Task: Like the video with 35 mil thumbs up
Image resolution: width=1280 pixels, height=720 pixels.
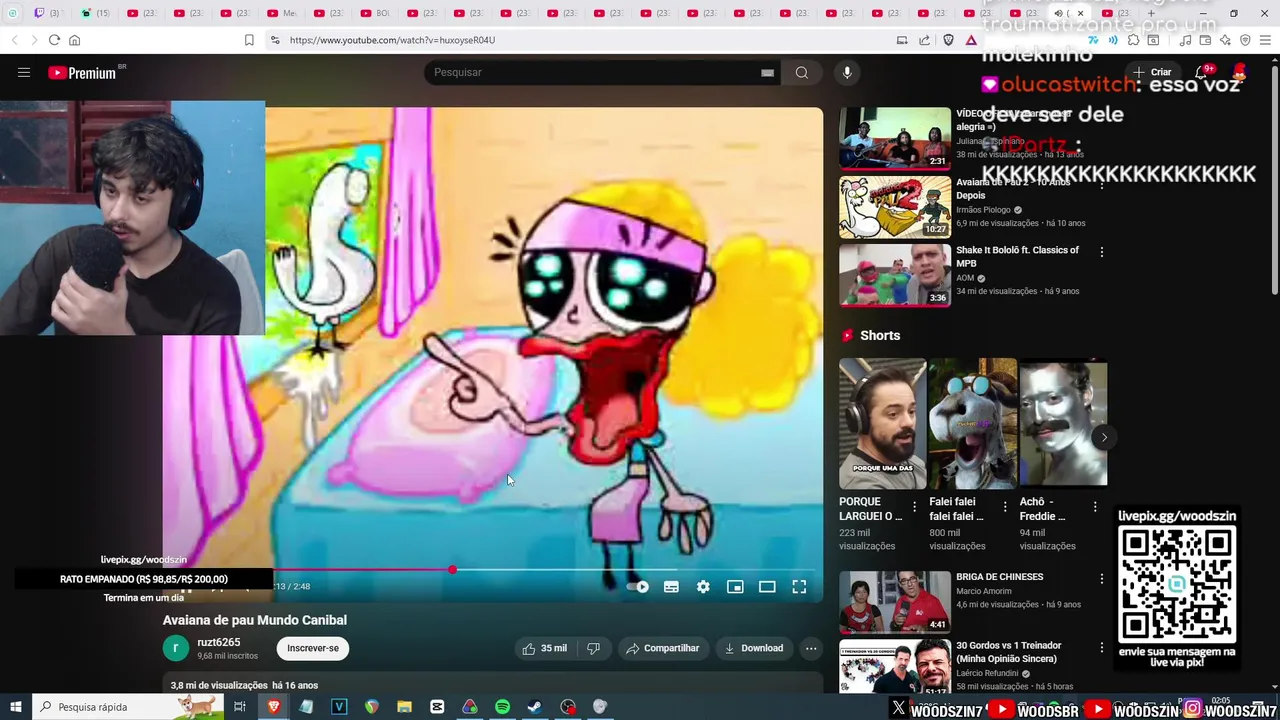Action: 544,648
